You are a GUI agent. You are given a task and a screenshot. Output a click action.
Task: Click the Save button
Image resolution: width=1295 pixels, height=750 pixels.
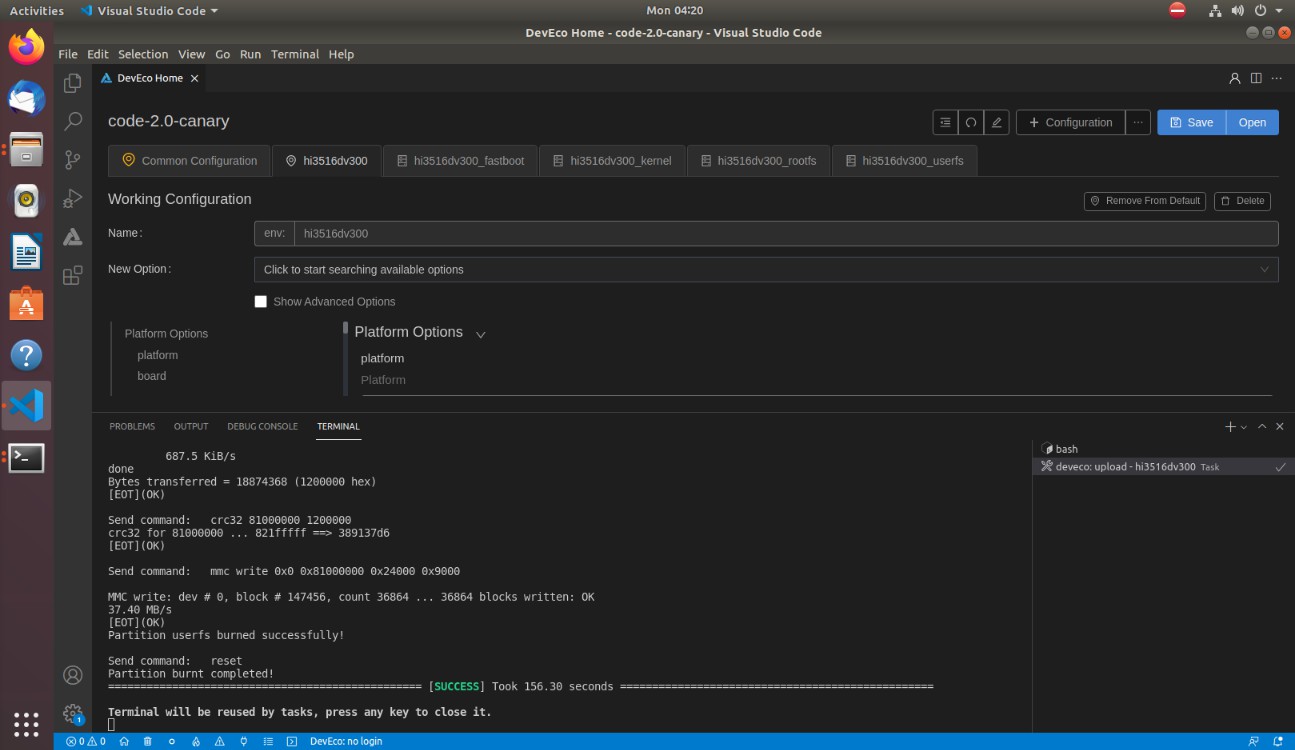1191,122
